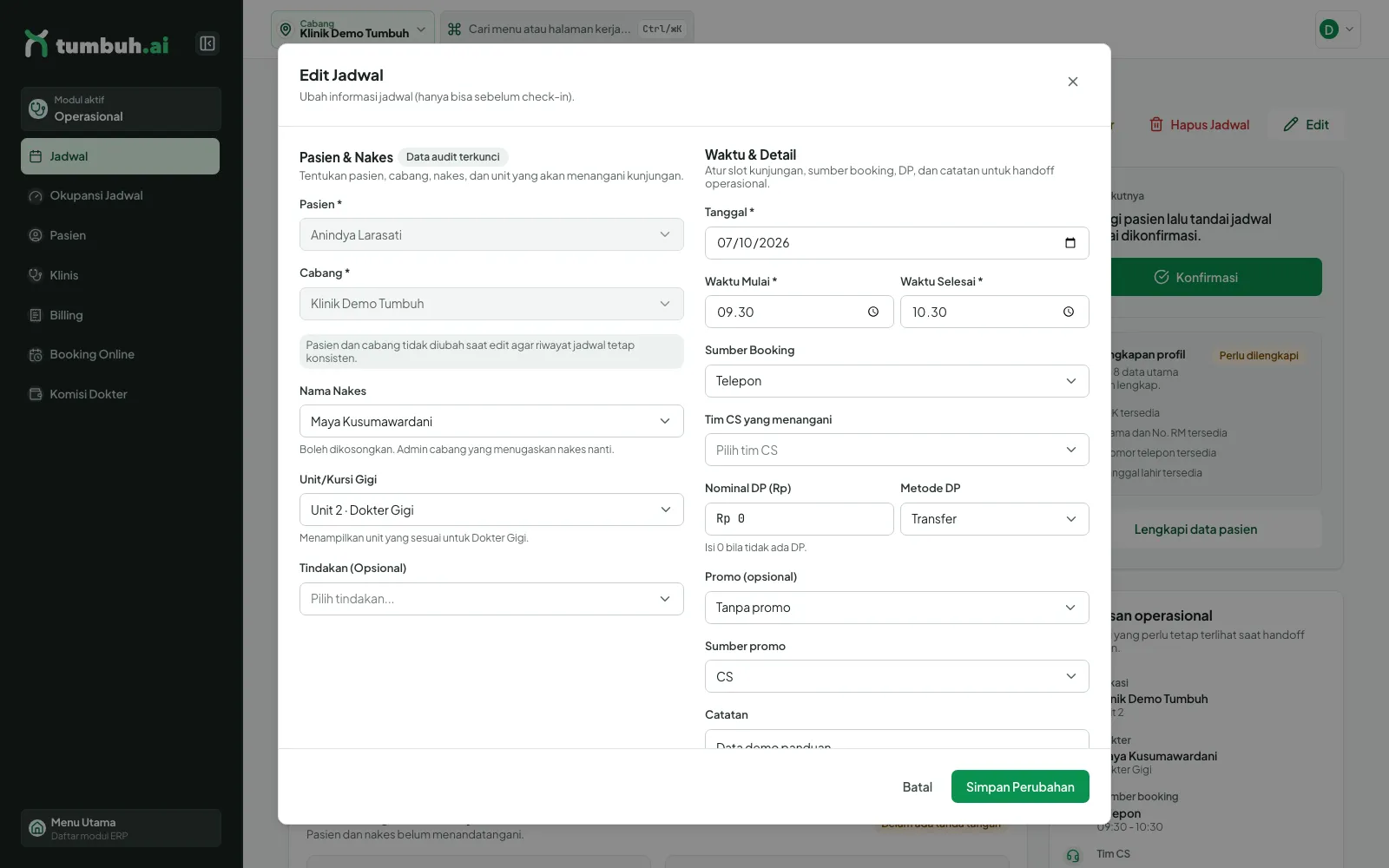1389x868 pixels.
Task: Click the Tanggal date field
Action: (897, 243)
